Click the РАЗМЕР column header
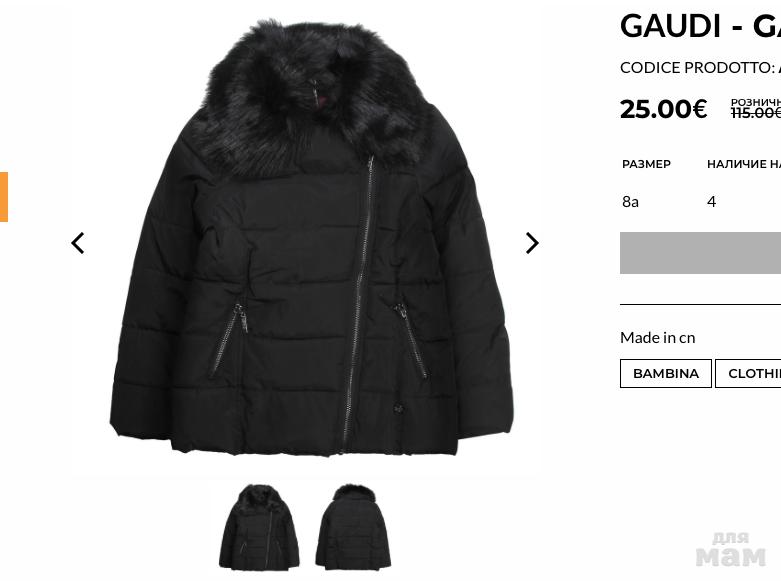This screenshot has width=781, height=581. [x=647, y=164]
